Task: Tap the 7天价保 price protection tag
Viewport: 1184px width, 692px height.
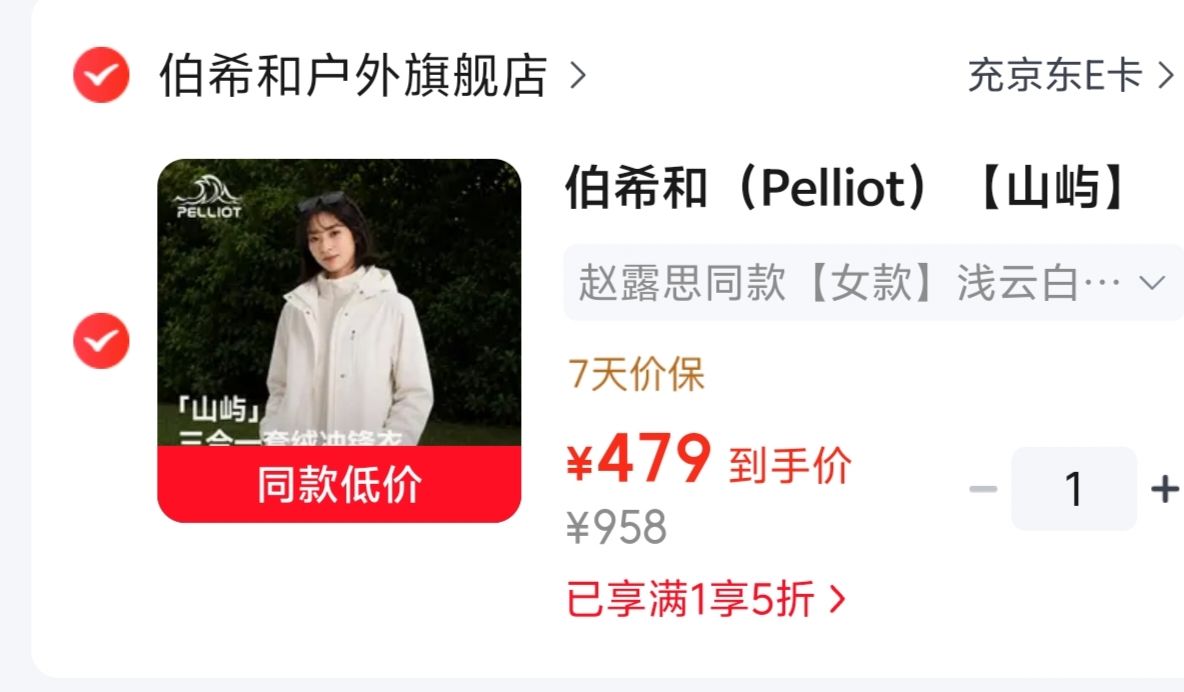Action: click(x=636, y=374)
